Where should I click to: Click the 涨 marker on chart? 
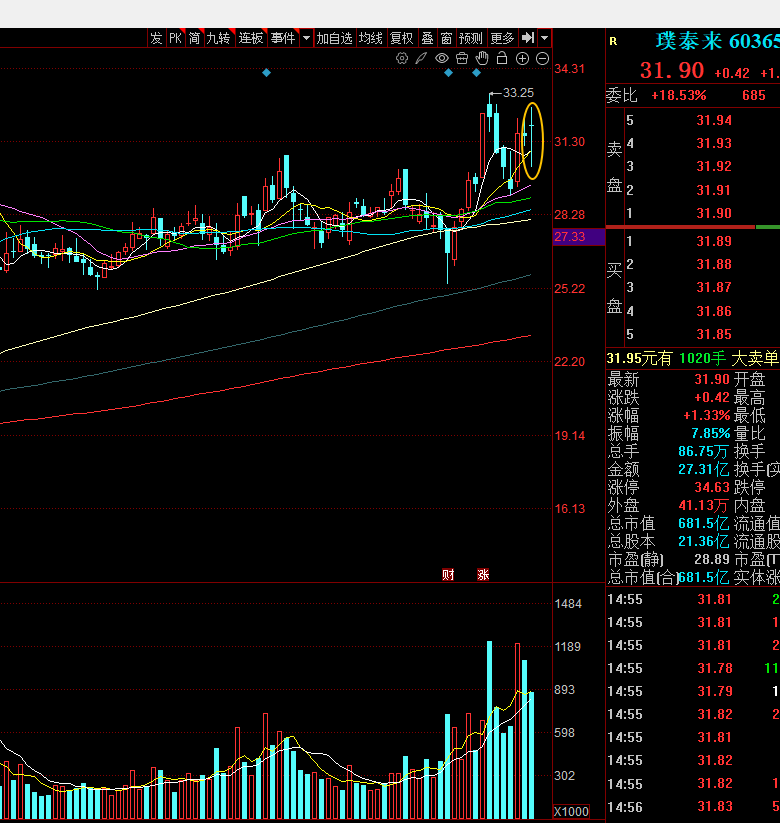pyautogui.click(x=483, y=575)
